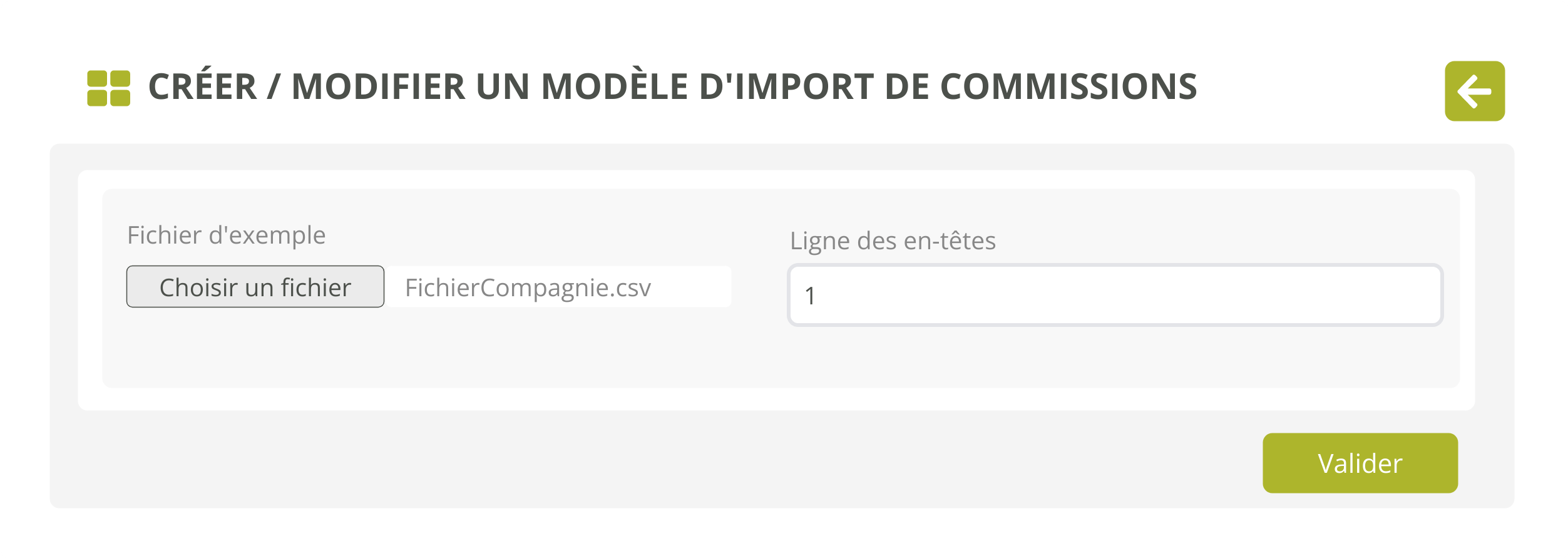
Task: Open the file chooser for the example file
Action: pyautogui.click(x=255, y=287)
